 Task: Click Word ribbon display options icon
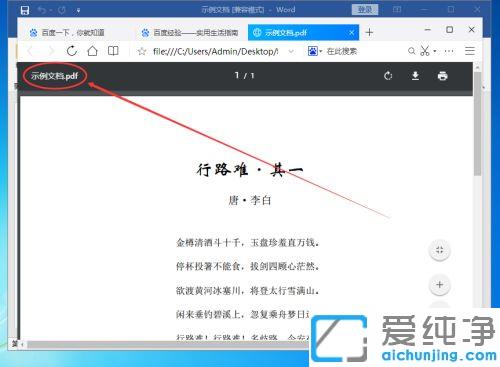[x=397, y=10]
